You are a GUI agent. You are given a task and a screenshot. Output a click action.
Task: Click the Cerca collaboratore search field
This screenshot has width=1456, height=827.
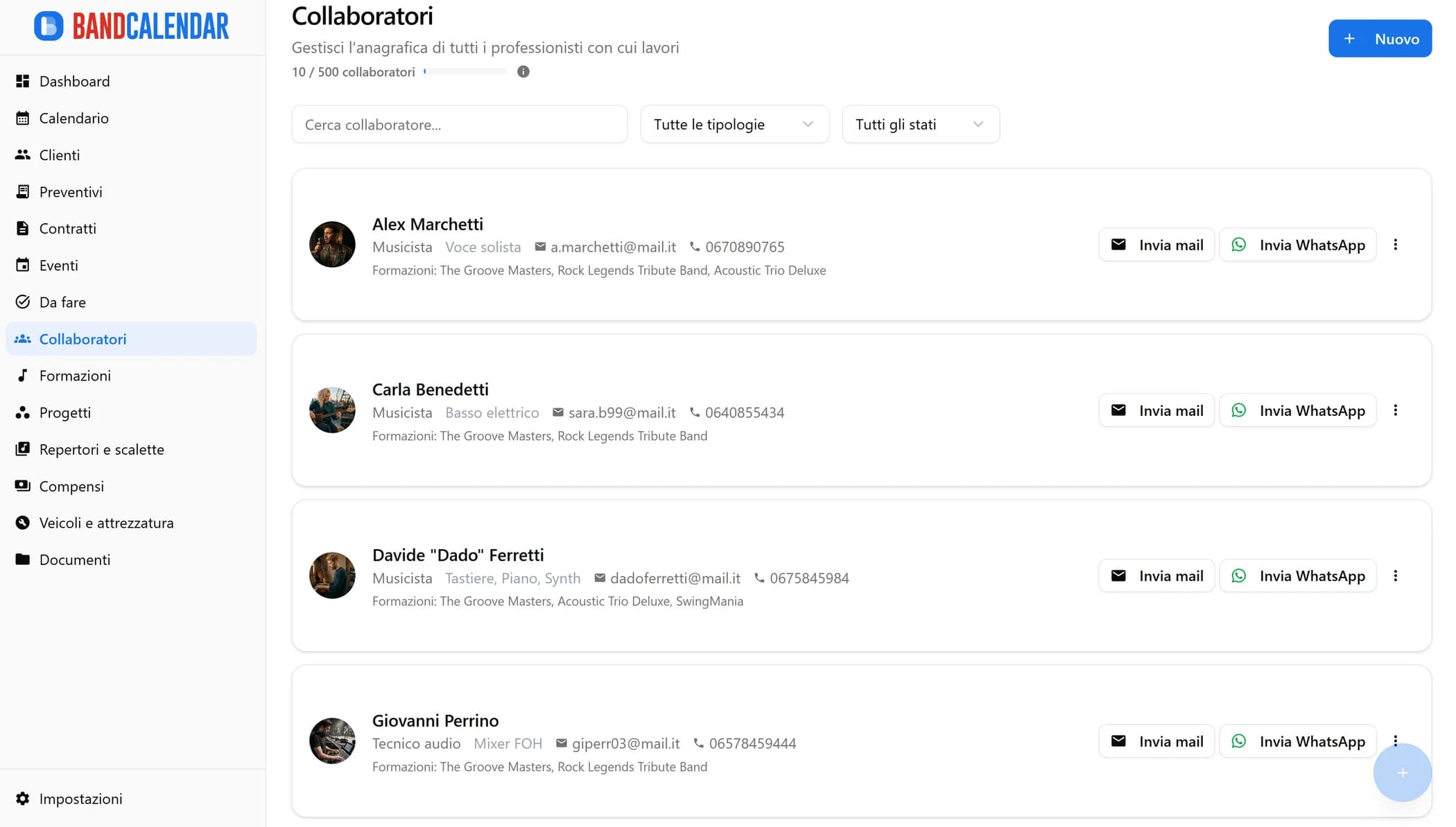click(459, 124)
